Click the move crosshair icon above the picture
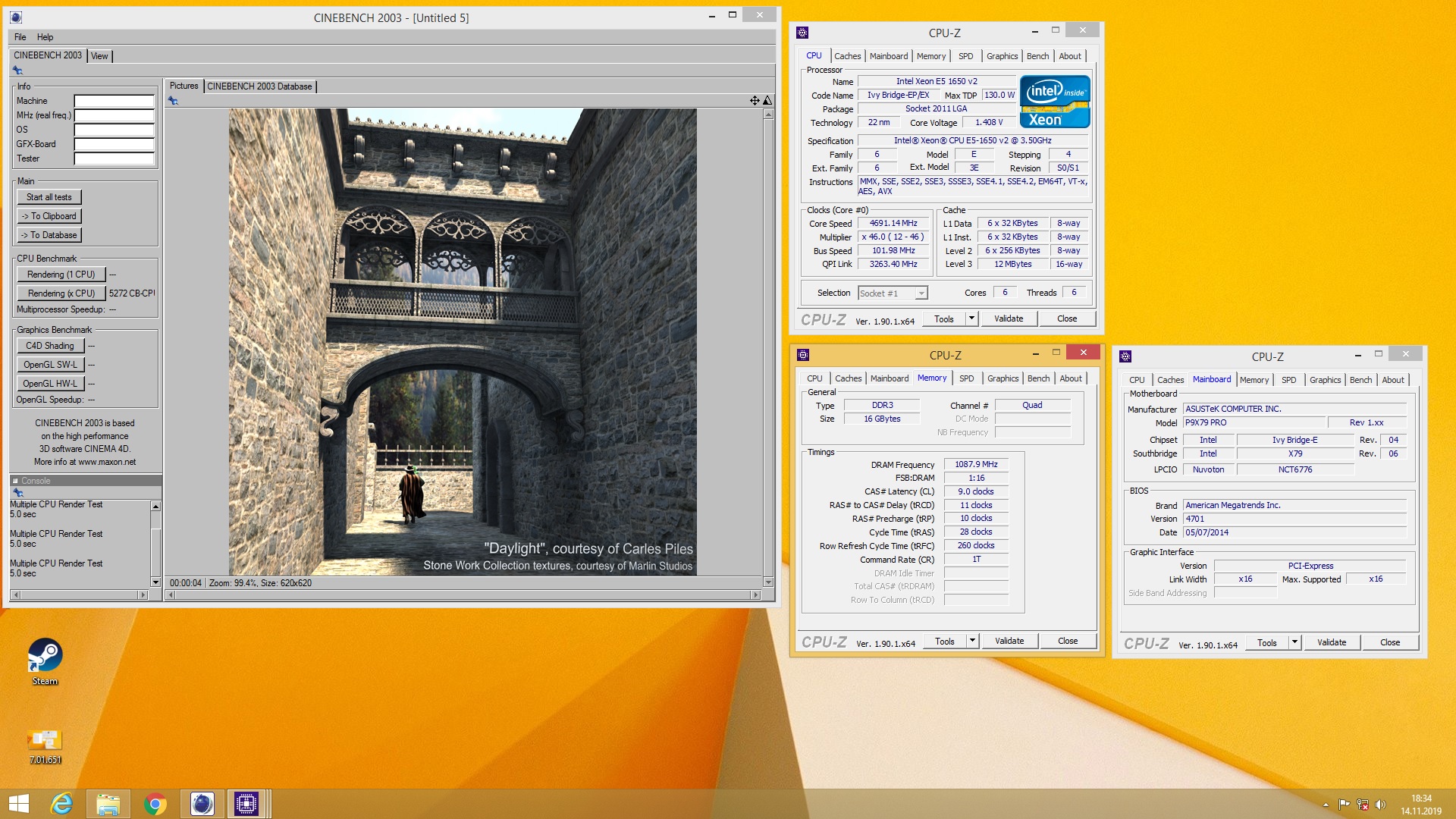 pyautogui.click(x=755, y=100)
